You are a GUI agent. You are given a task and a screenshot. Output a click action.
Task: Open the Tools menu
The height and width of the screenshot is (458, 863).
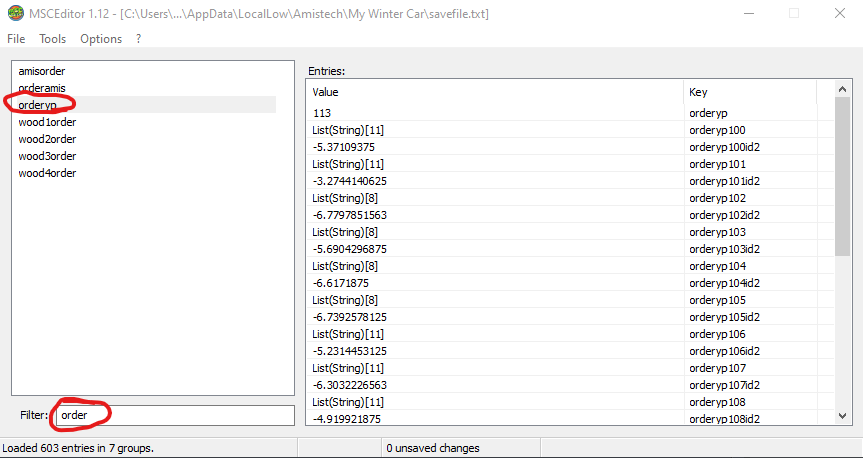(52, 39)
